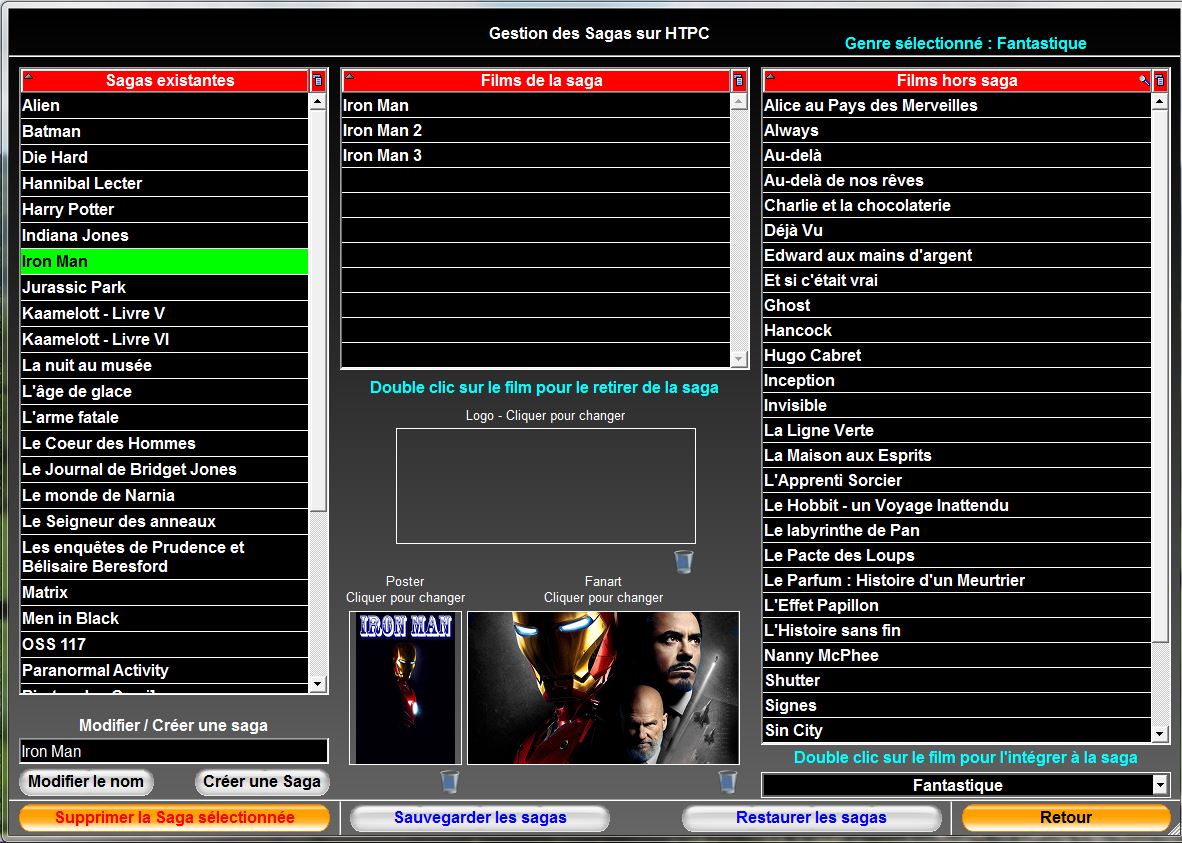Select the Alien saga
This screenshot has width=1182, height=843.
pyautogui.click(x=164, y=106)
